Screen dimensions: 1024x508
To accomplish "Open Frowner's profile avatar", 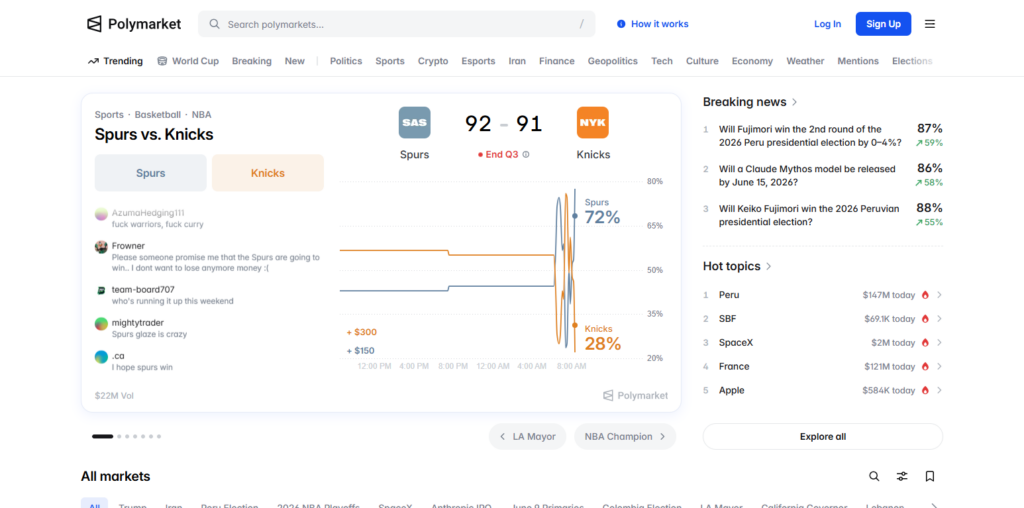I will tap(101, 247).
